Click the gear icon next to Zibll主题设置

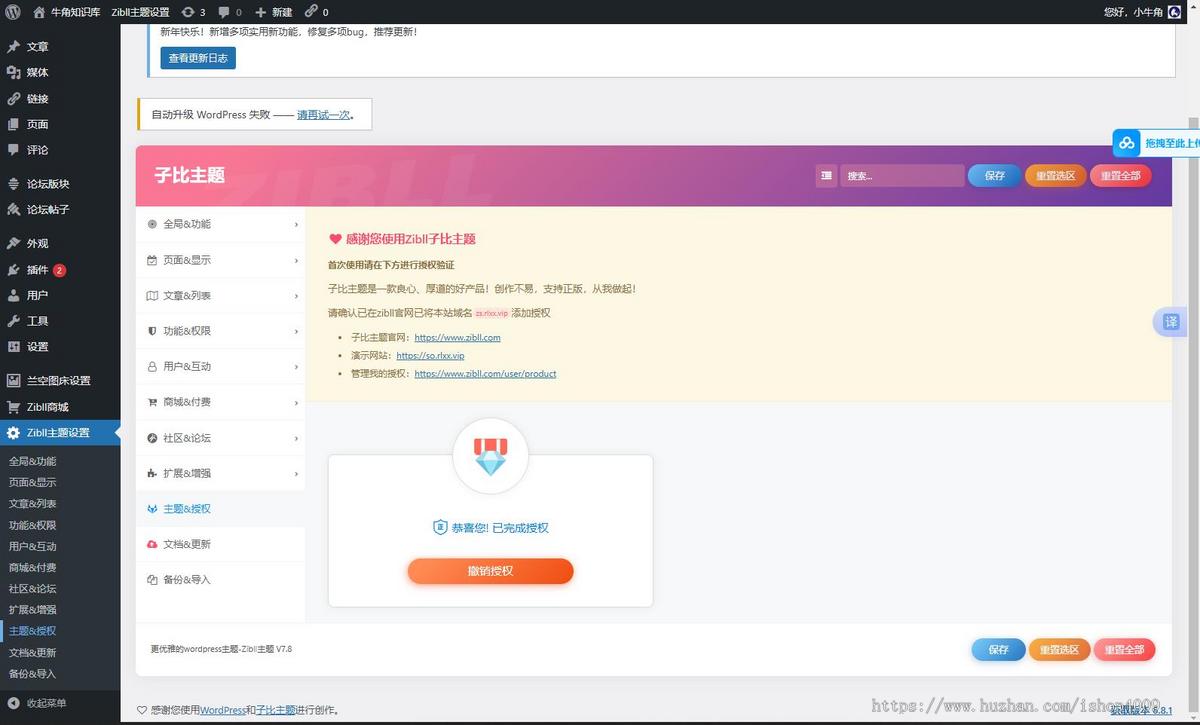point(13,433)
